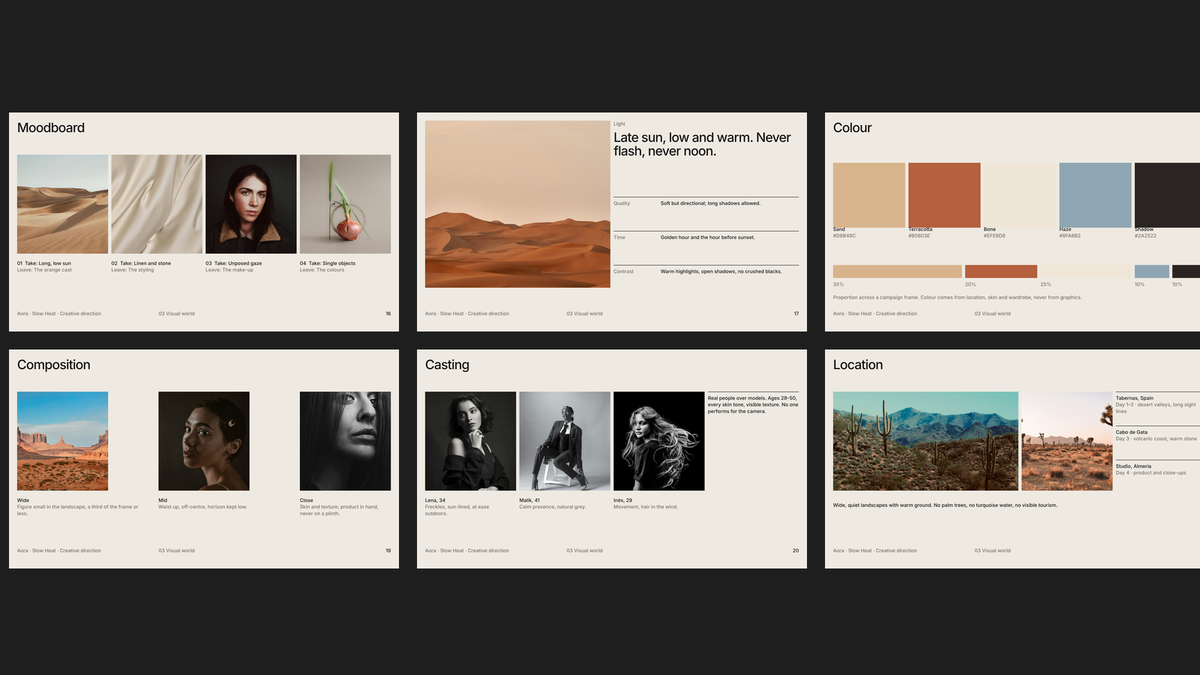This screenshot has width=1200, height=675.
Task: Select the Moodboard slide title
Action: point(51,128)
